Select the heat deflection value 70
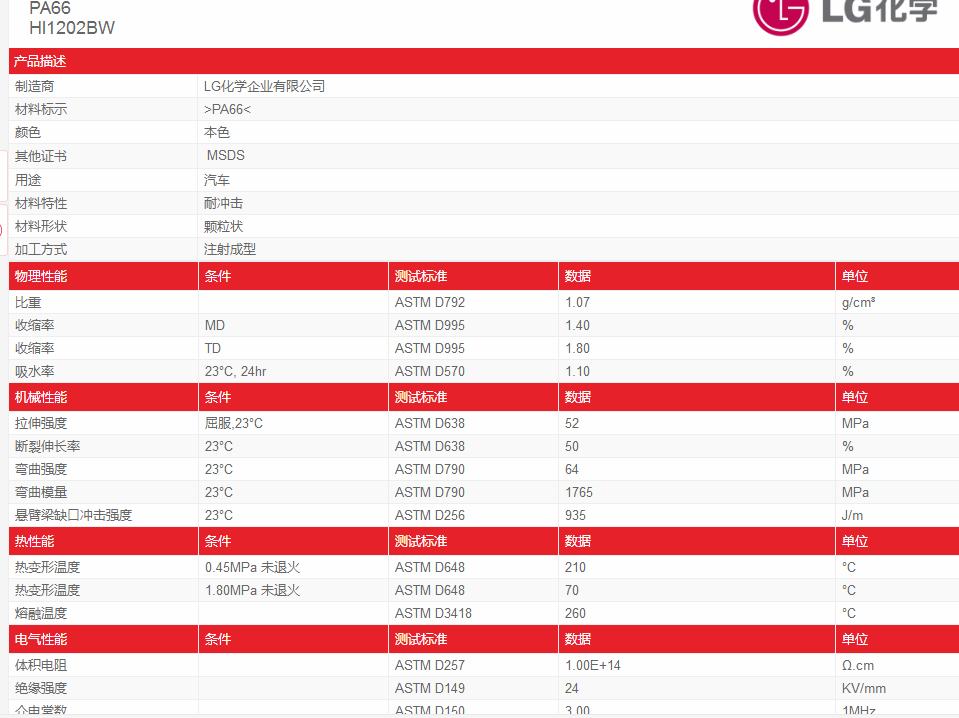 coord(572,590)
